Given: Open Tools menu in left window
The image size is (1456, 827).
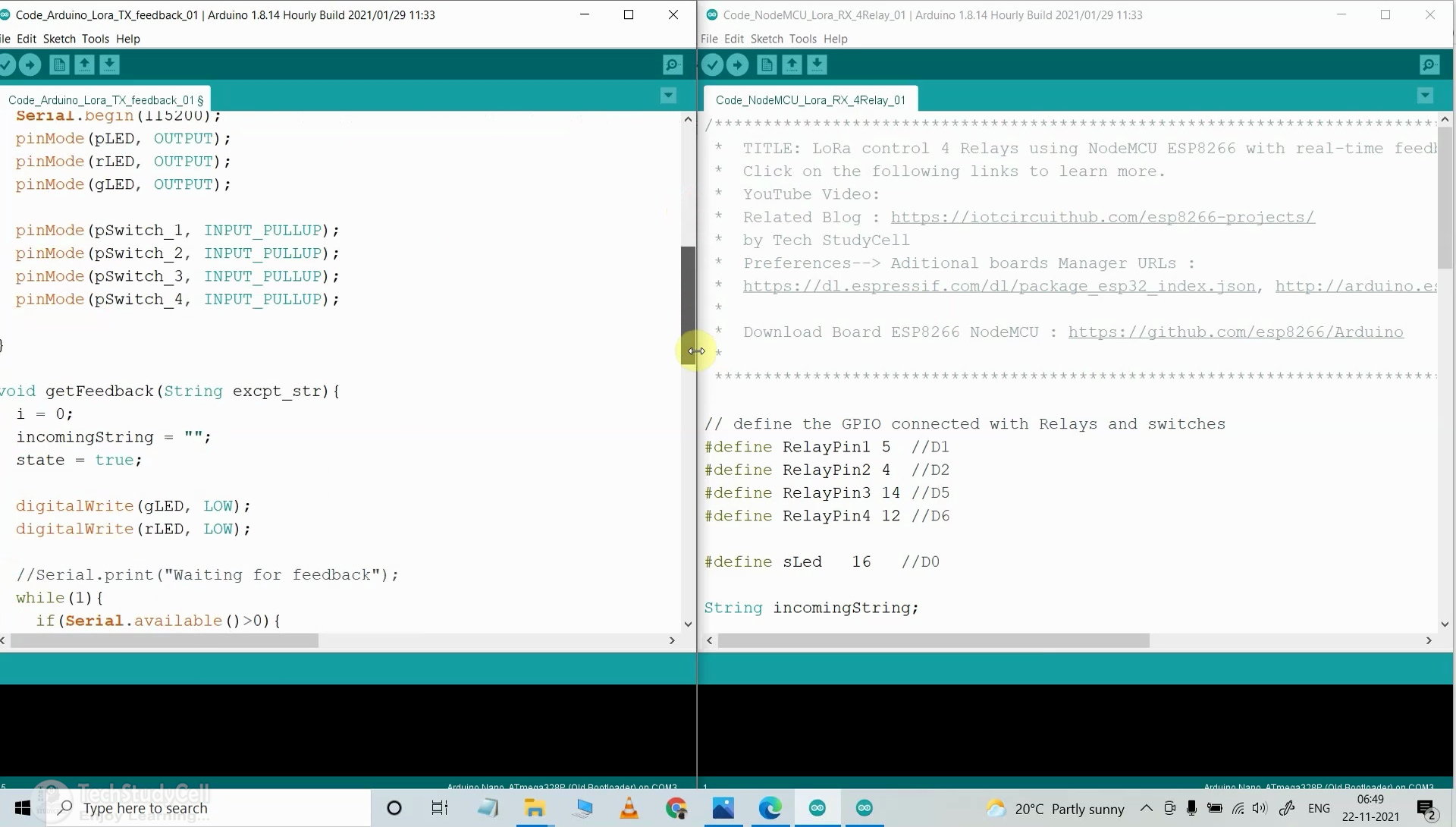Looking at the screenshot, I should click(x=95, y=39).
